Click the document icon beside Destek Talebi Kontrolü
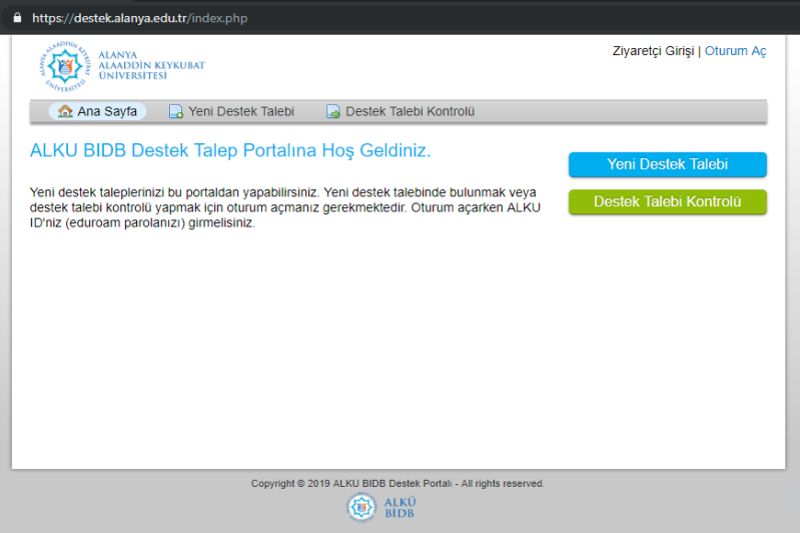Viewport: 800px width, 533px height. (x=333, y=111)
